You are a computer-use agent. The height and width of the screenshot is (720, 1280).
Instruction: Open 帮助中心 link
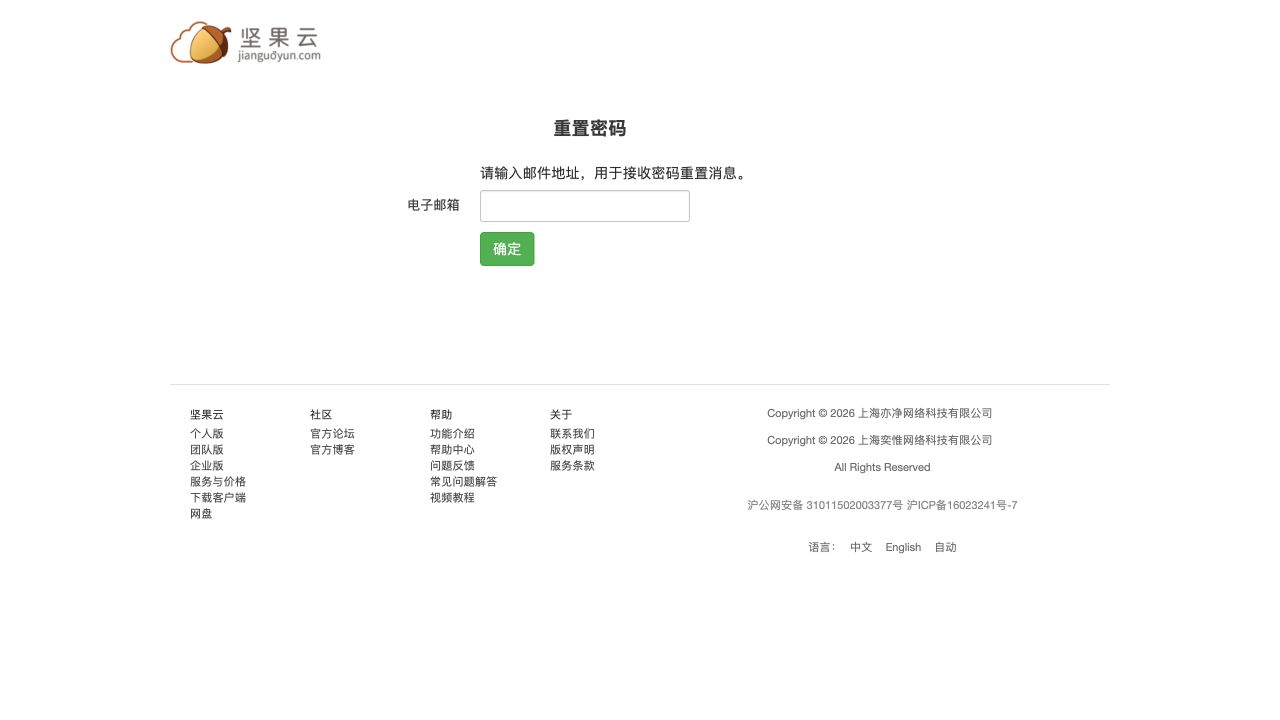(452, 450)
